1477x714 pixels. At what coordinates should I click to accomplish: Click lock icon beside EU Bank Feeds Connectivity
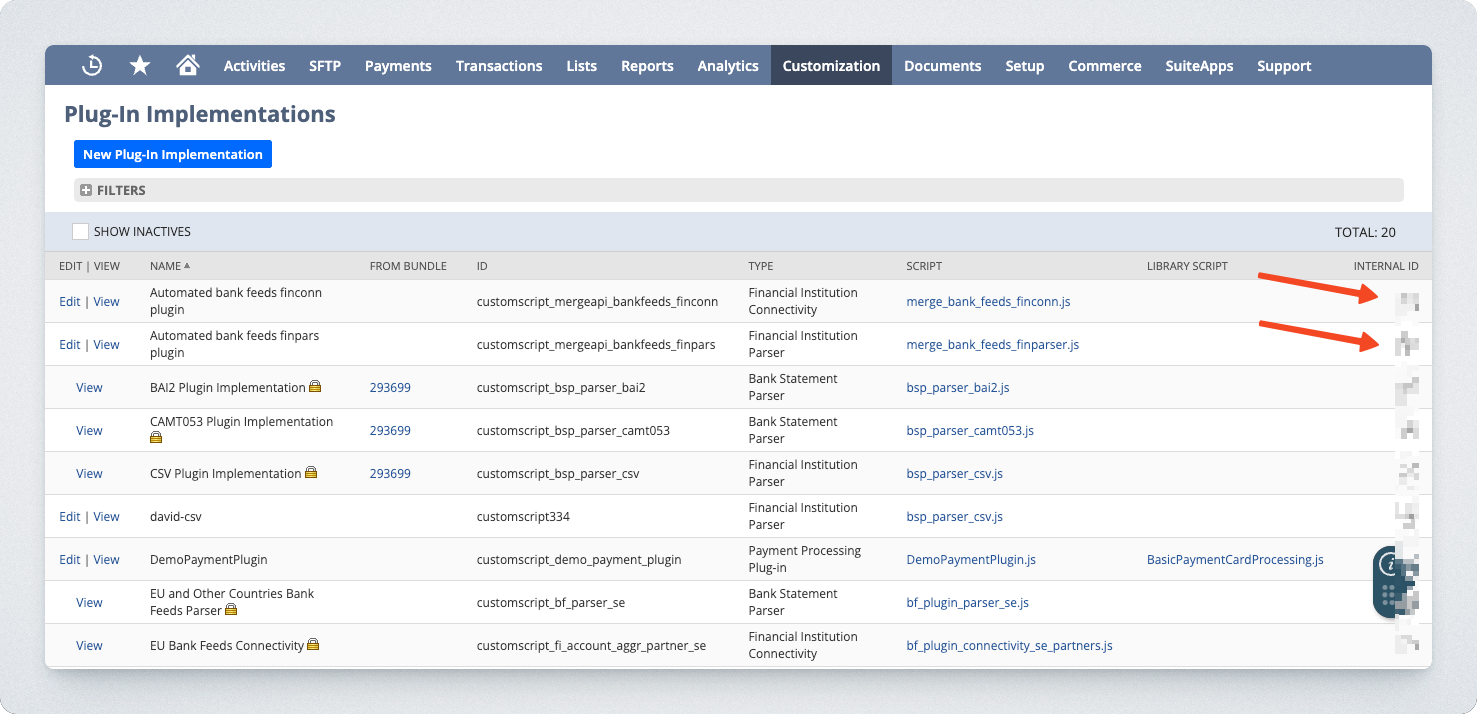(313, 645)
